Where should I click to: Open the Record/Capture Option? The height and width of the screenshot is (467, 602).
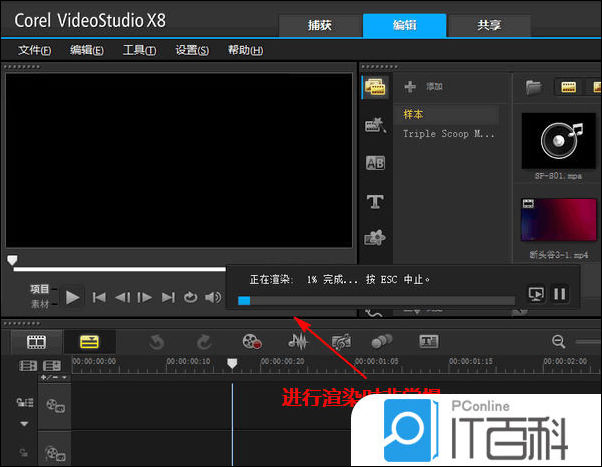tap(252, 341)
